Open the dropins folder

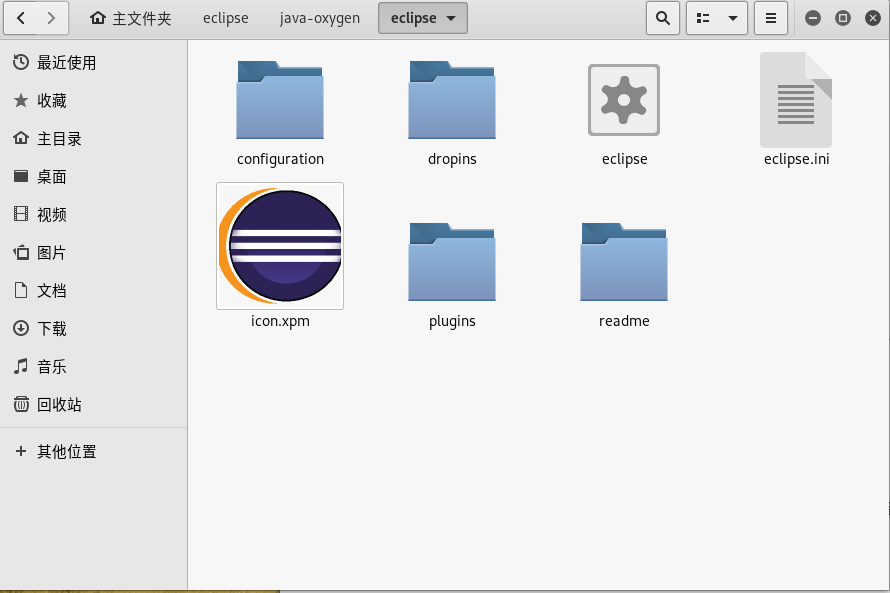(452, 100)
